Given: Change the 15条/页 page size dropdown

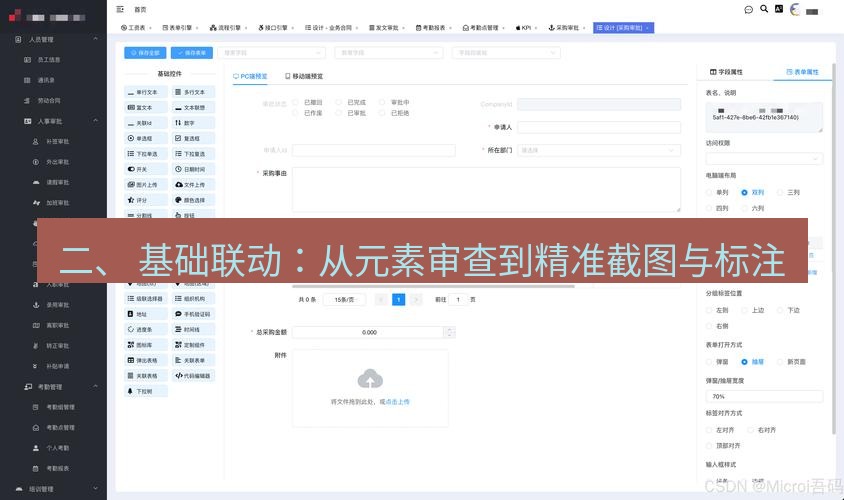Looking at the screenshot, I should click(x=344, y=300).
